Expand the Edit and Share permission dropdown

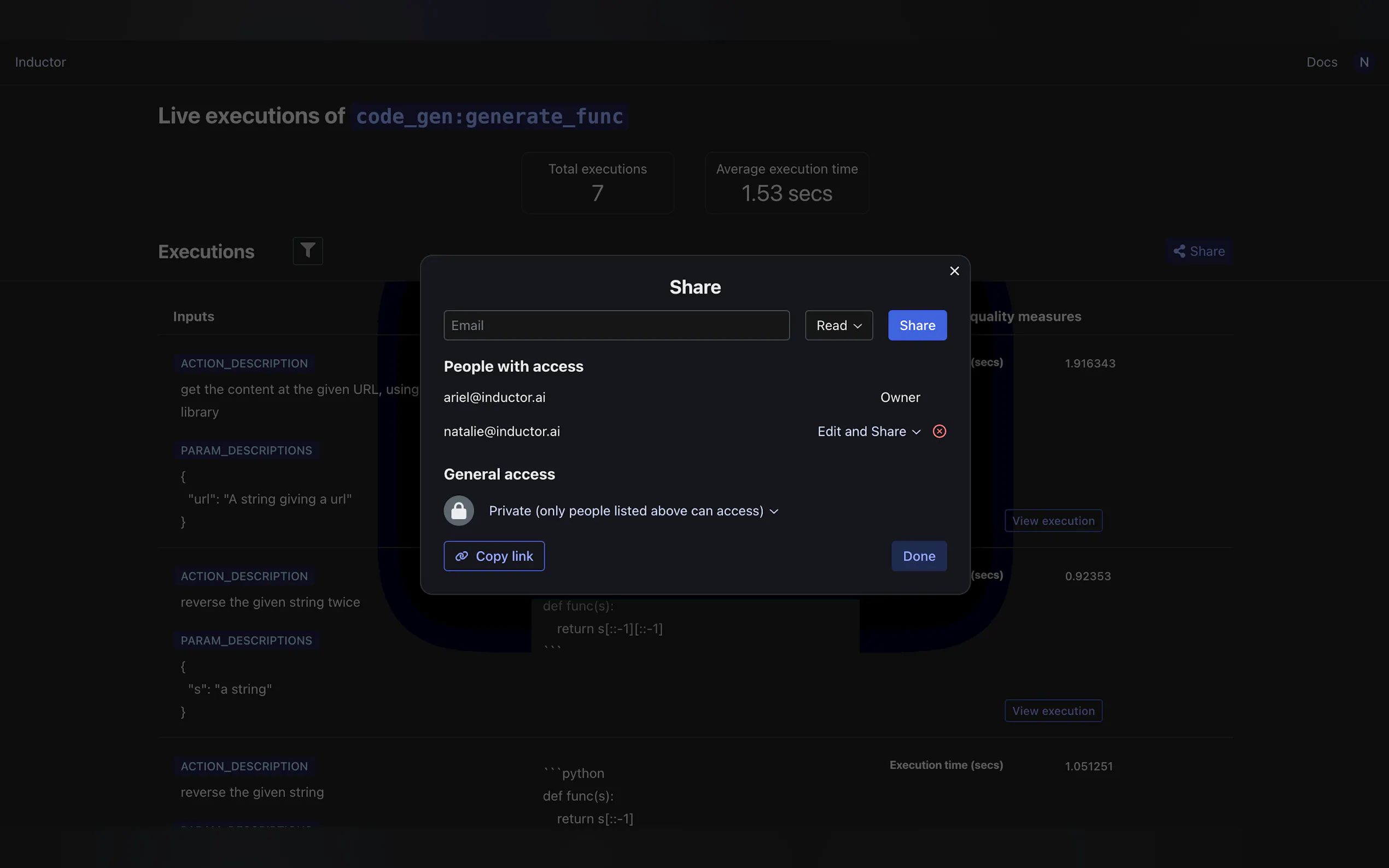point(868,431)
